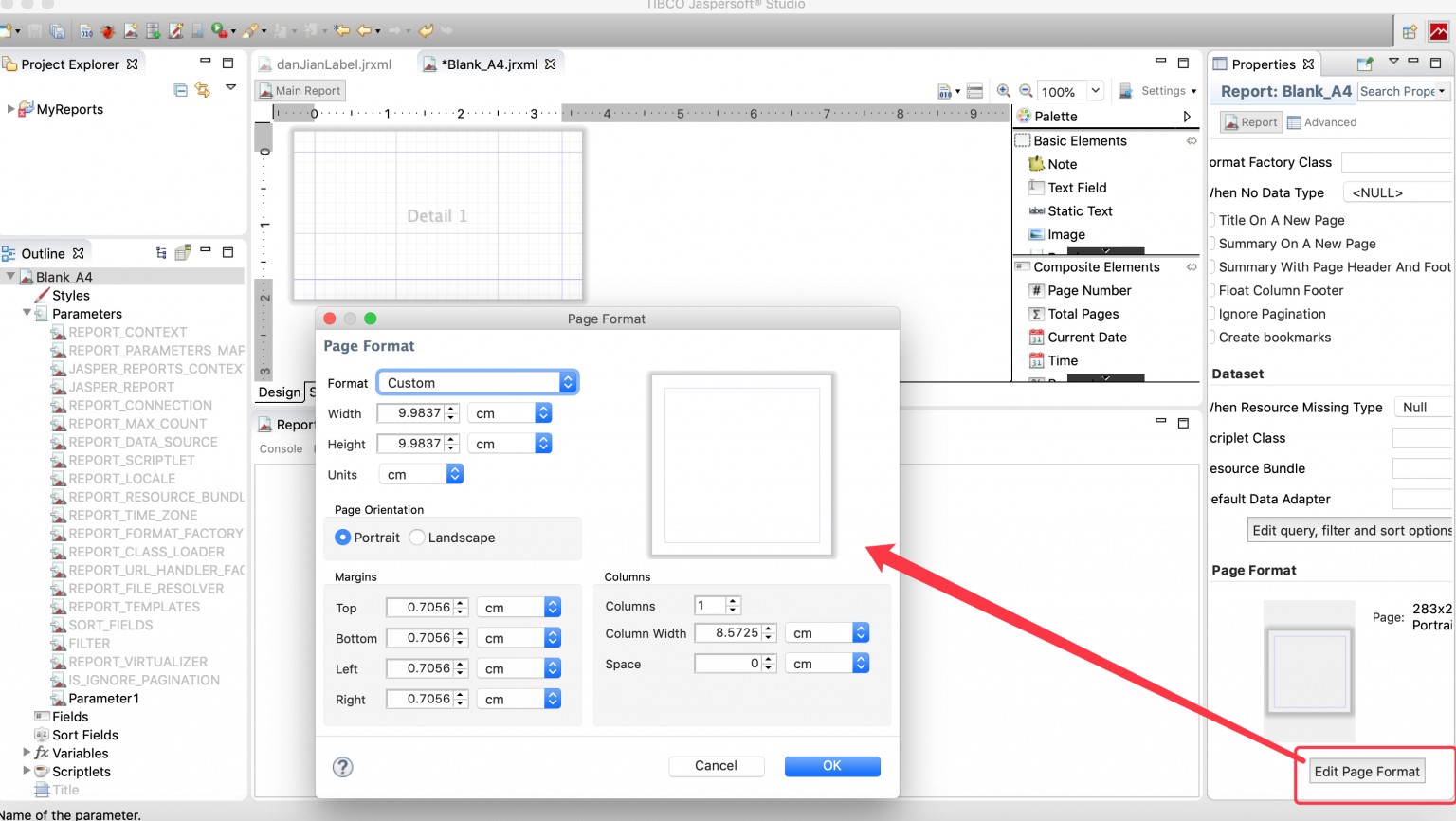
Task: Click the page preview thumbnail in Properties
Action: (x=1309, y=671)
